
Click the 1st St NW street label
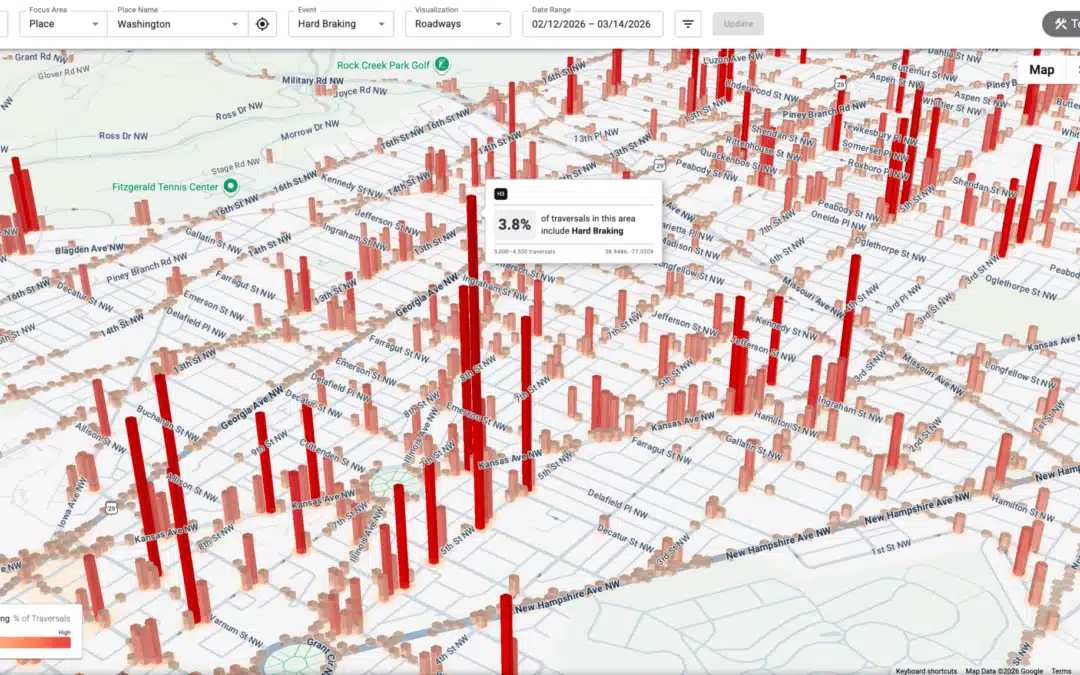click(x=891, y=548)
